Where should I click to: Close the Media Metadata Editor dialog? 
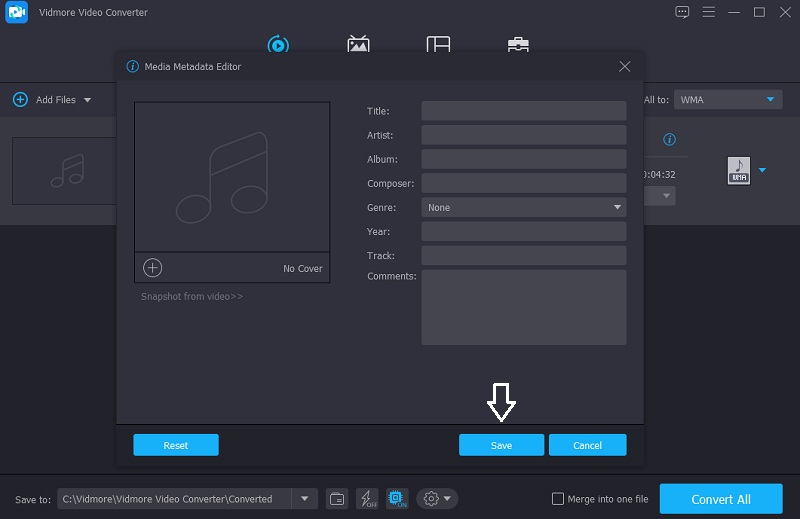(625, 67)
